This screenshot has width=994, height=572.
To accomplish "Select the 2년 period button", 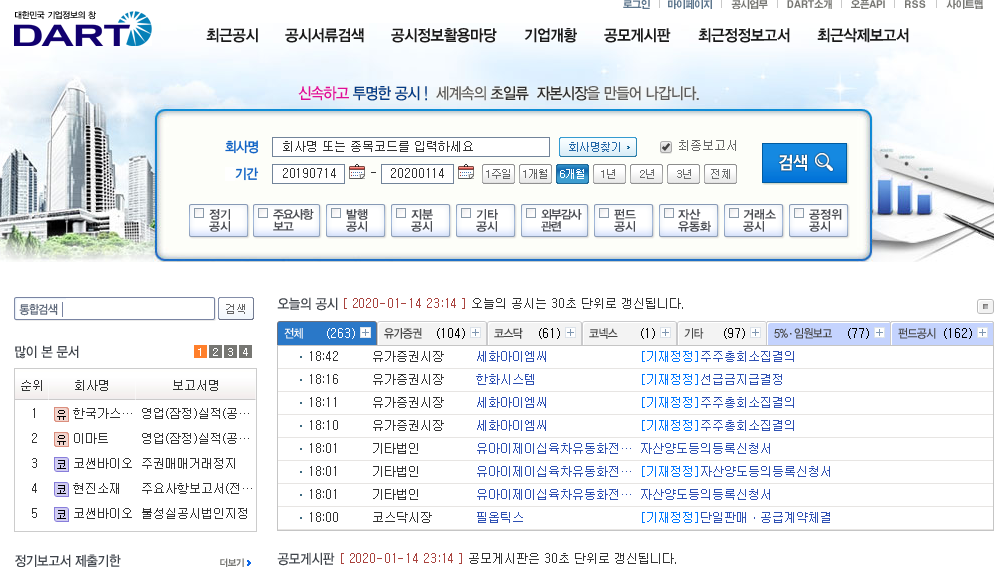I will pos(647,174).
